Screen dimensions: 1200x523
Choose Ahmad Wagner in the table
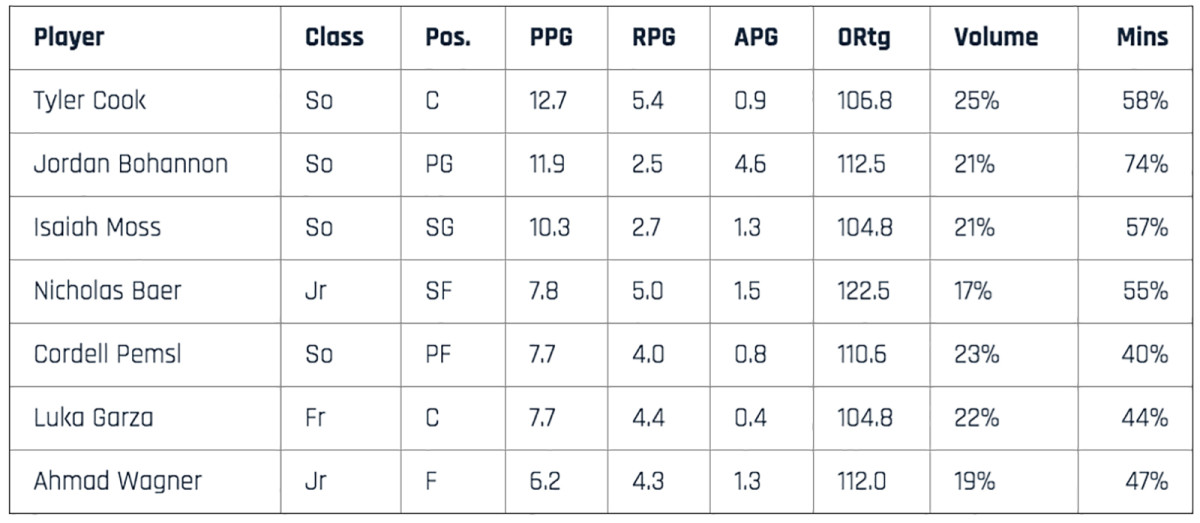(117, 481)
